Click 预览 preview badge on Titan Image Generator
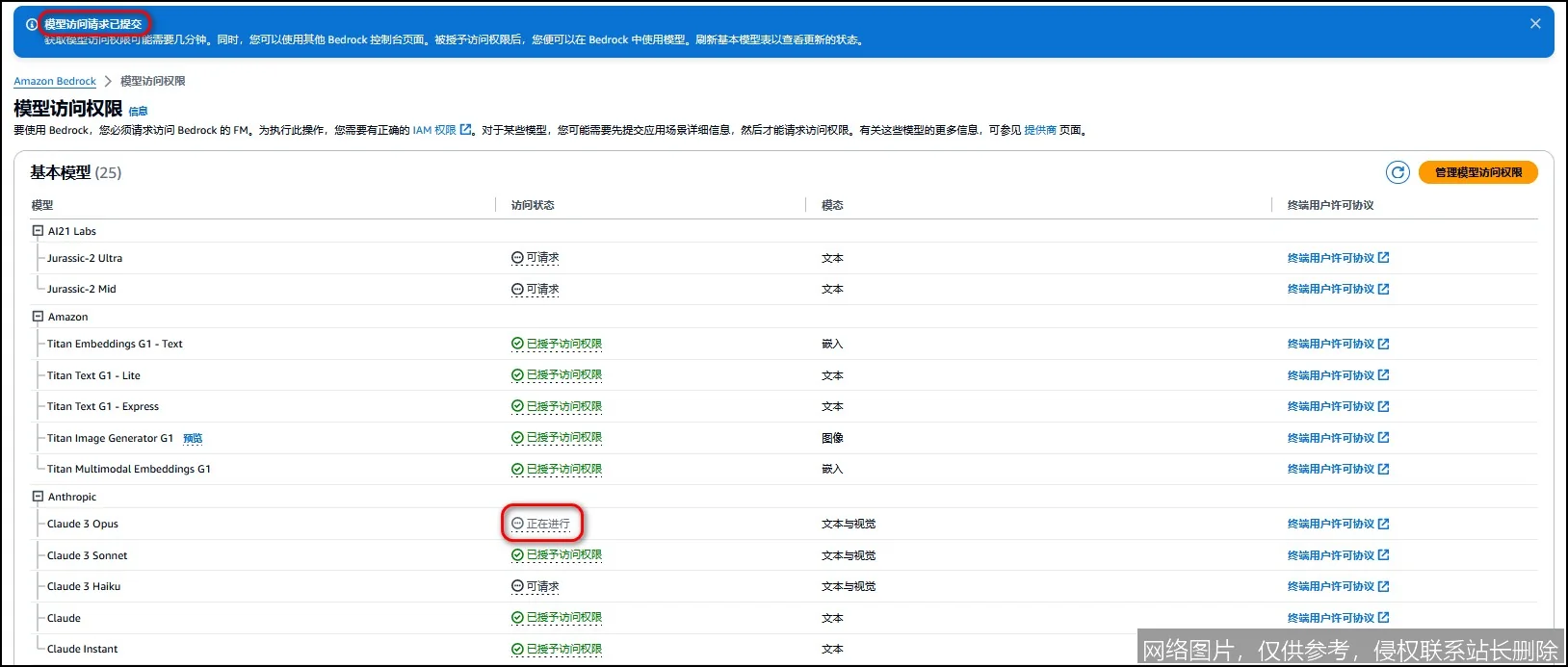Screen dimensions: 1568x667 click(193, 438)
